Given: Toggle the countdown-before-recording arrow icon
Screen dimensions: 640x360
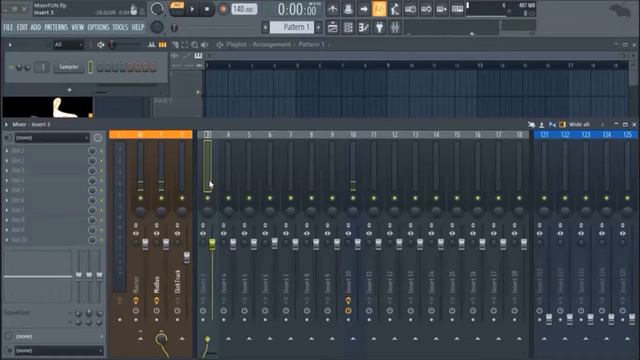Looking at the screenshot, I should coord(363,9).
